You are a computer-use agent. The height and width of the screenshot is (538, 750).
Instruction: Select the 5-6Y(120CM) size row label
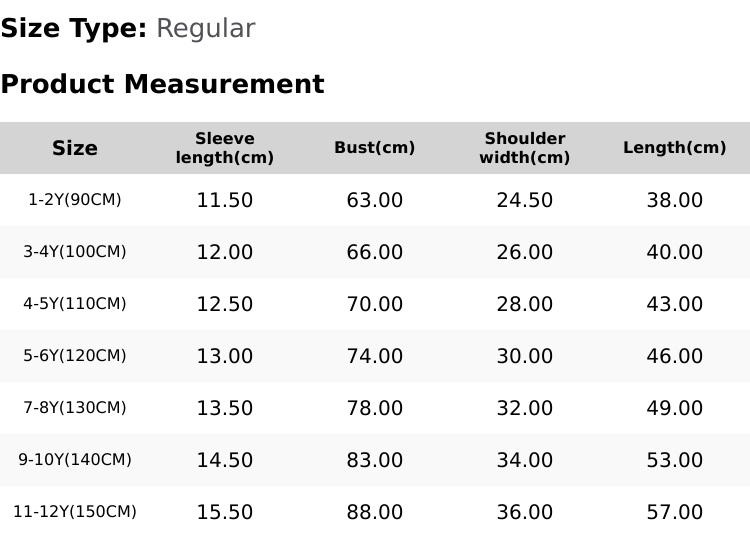(x=75, y=356)
